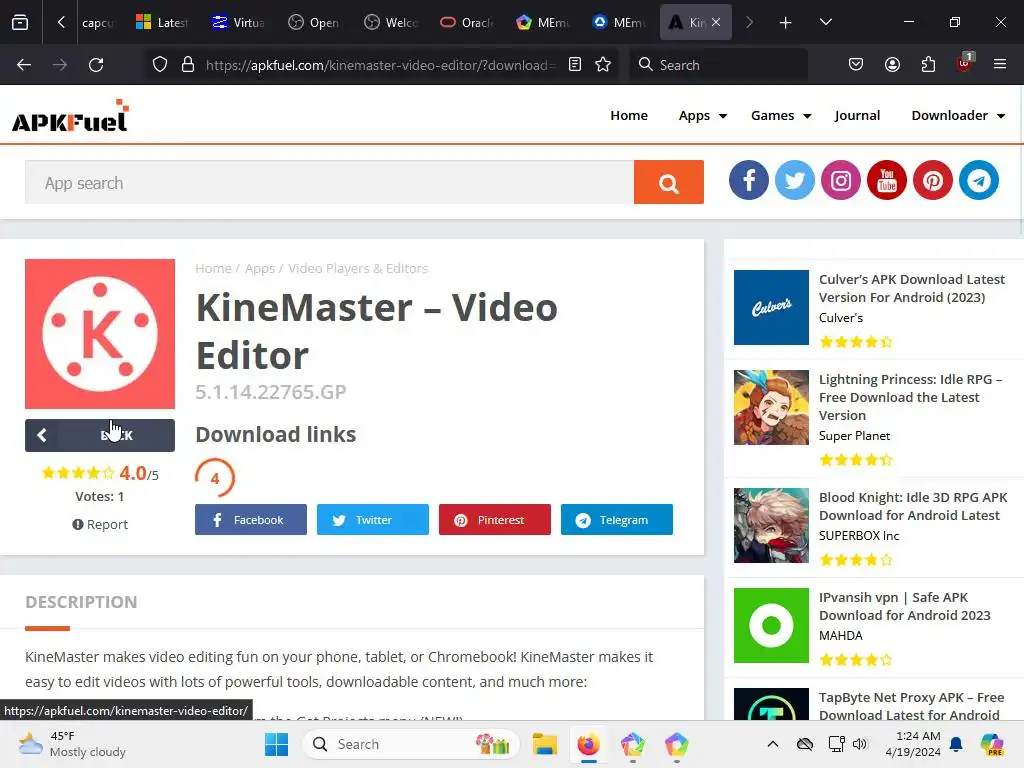Open tracking protection shield icon
1024x768 pixels.
click(160, 65)
